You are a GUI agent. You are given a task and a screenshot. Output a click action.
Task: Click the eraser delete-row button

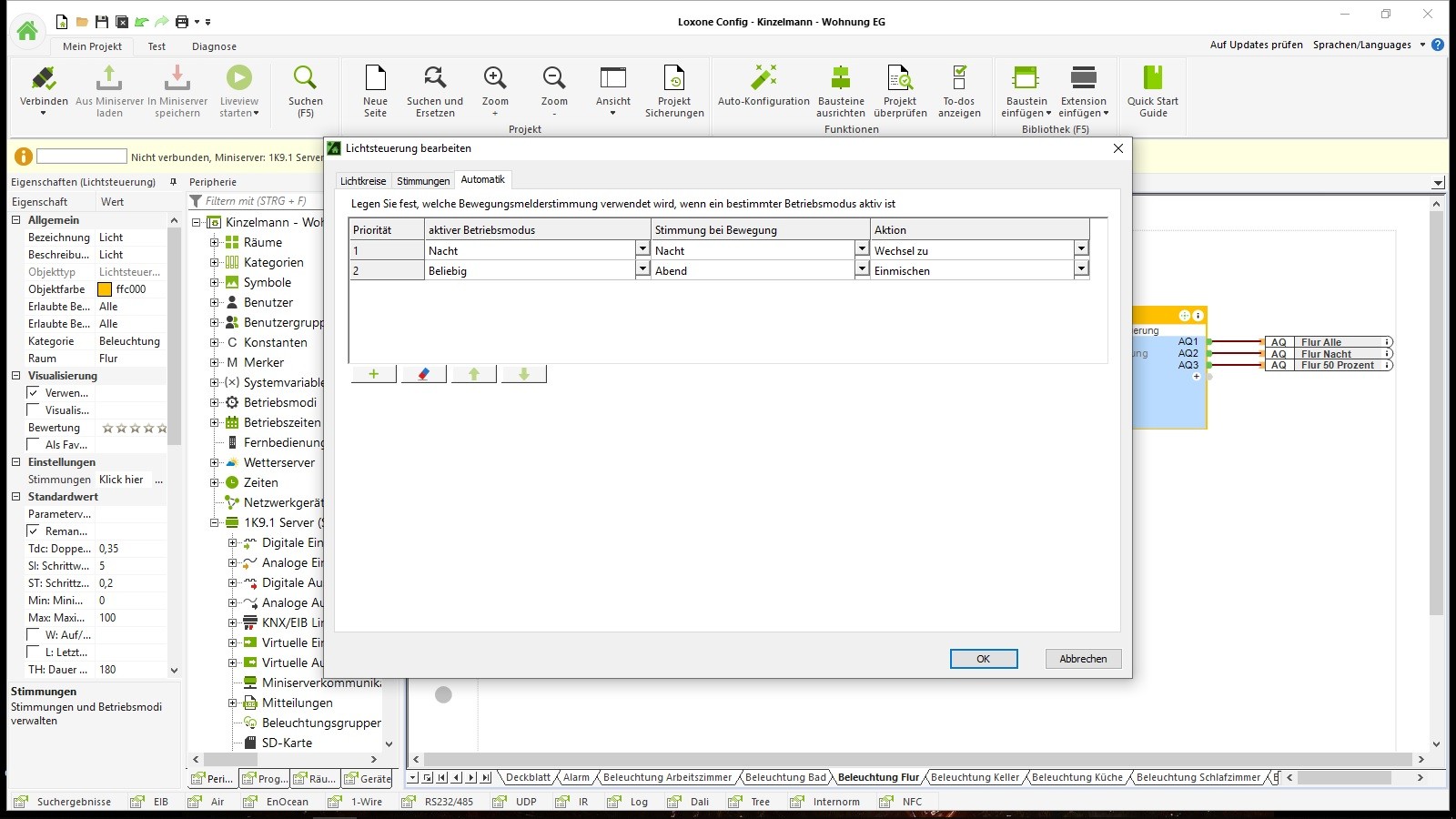coord(423,374)
